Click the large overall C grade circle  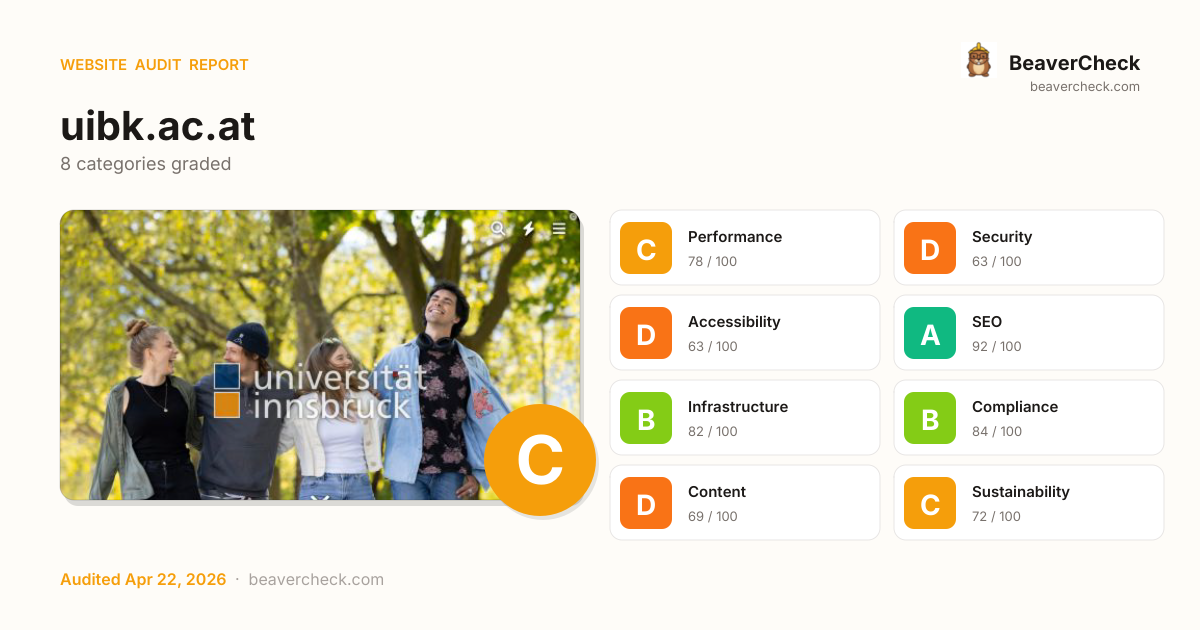point(540,460)
